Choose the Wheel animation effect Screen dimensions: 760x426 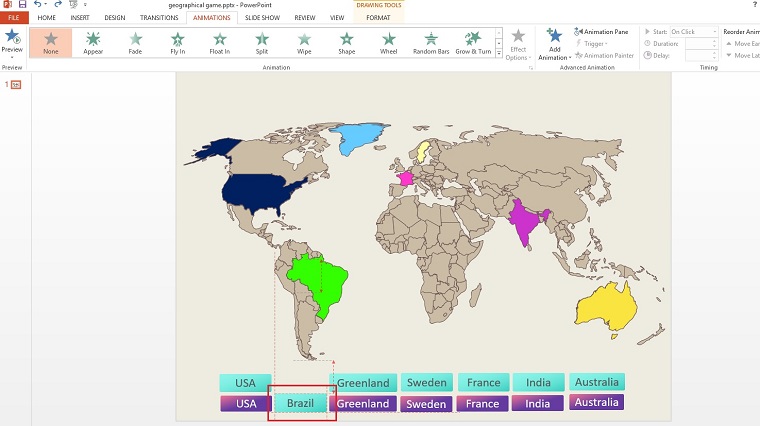[x=388, y=43]
